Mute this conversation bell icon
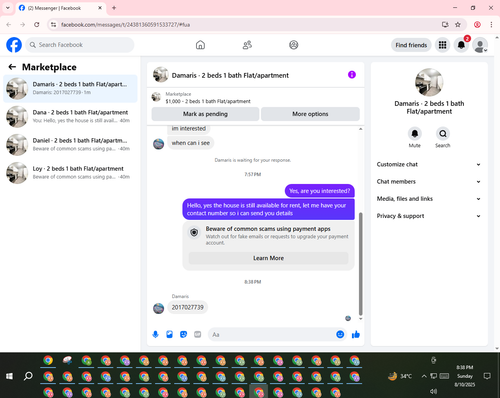This screenshot has height=398, width=500. pos(414,134)
